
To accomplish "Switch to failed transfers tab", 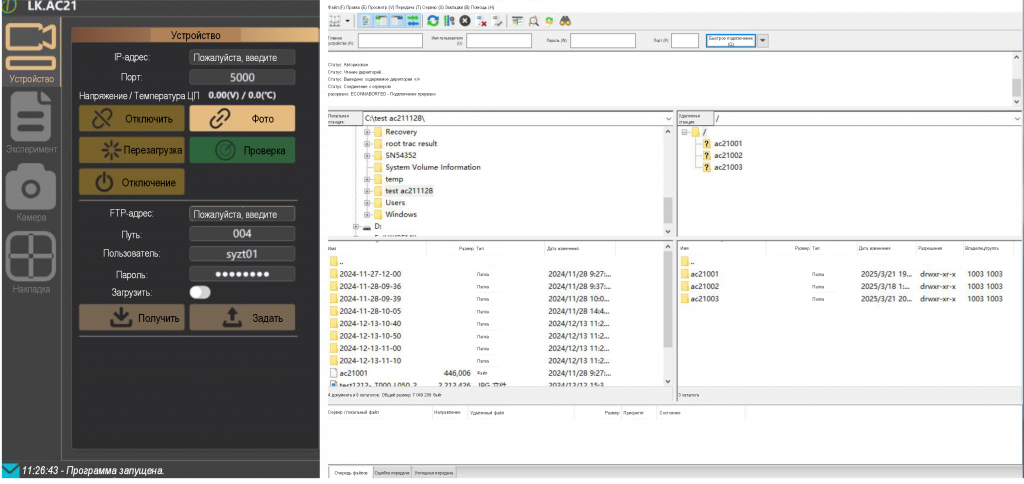I will (393, 472).
